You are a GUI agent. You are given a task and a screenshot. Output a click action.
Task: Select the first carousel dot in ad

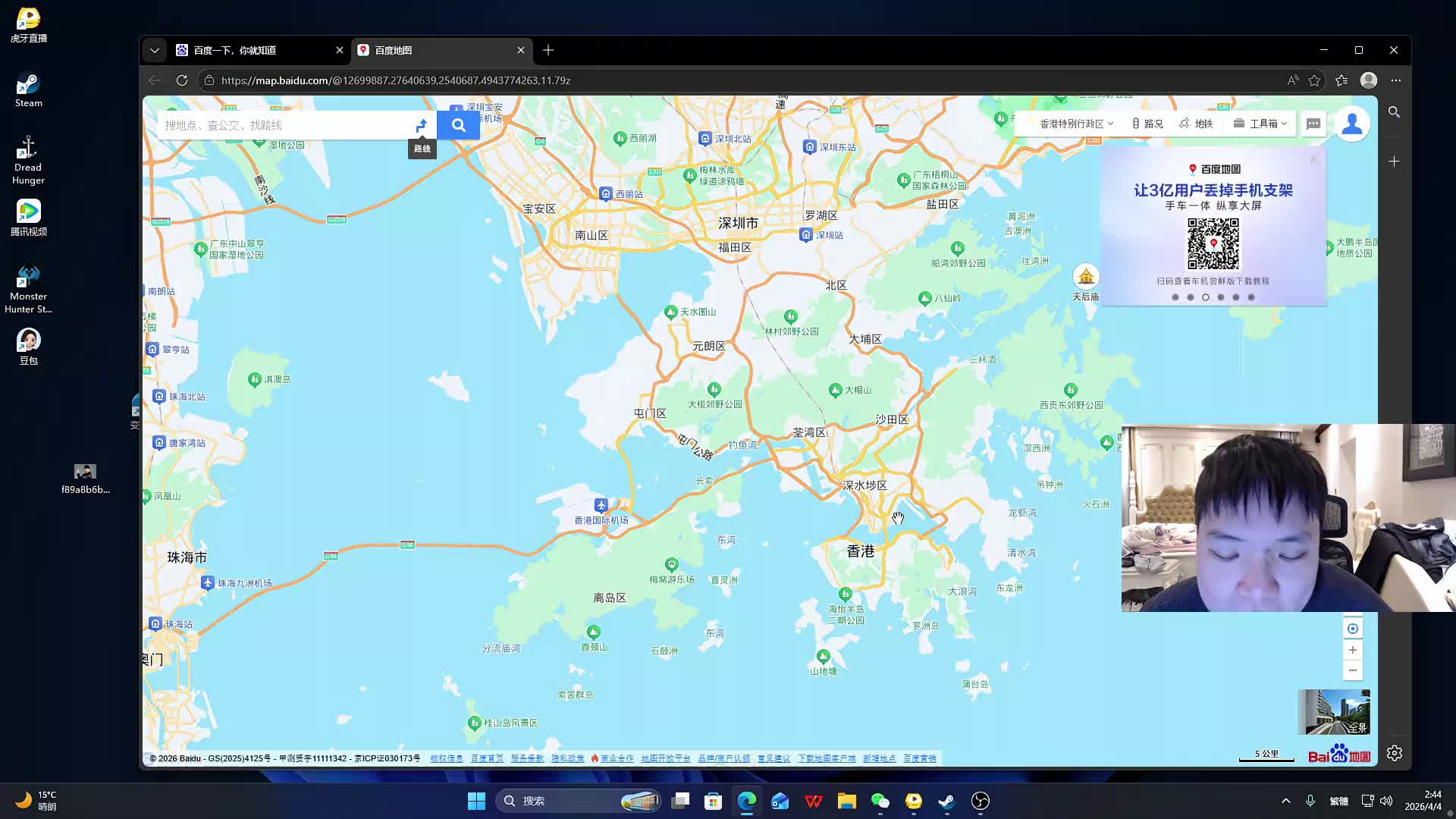coord(1175,297)
